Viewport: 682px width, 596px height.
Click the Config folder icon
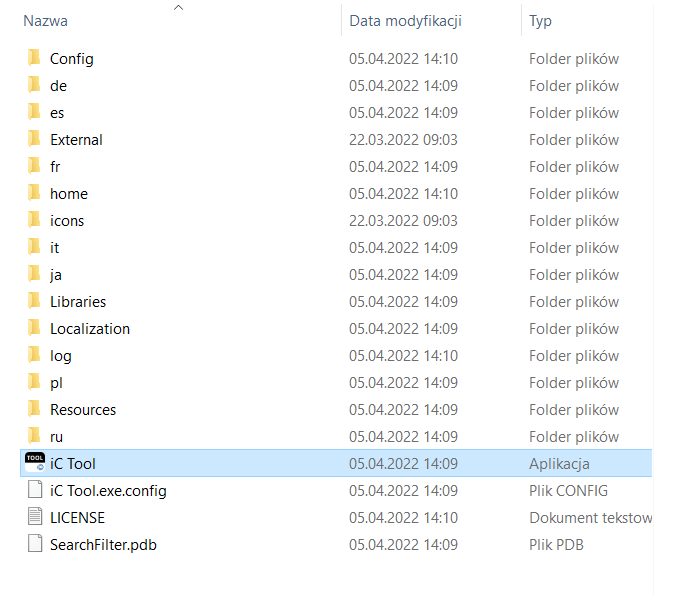[34, 58]
